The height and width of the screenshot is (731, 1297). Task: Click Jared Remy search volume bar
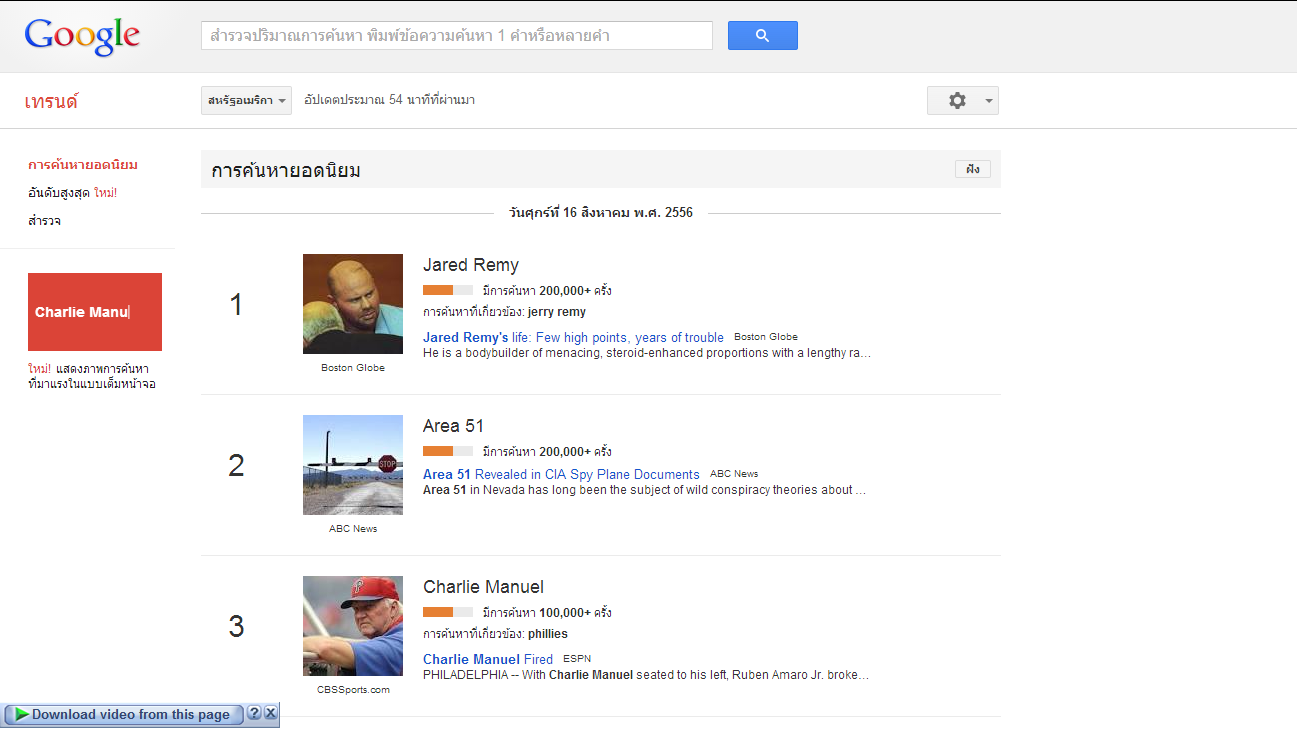click(x=448, y=290)
